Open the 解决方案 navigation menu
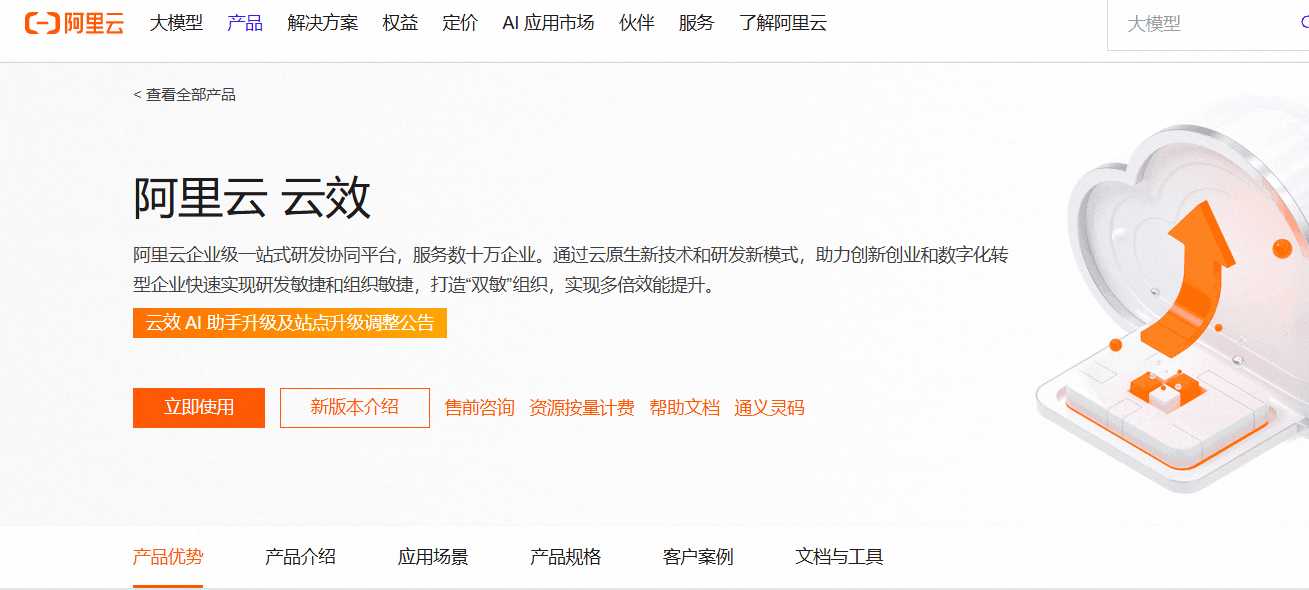The image size is (1309, 590). 322,23
